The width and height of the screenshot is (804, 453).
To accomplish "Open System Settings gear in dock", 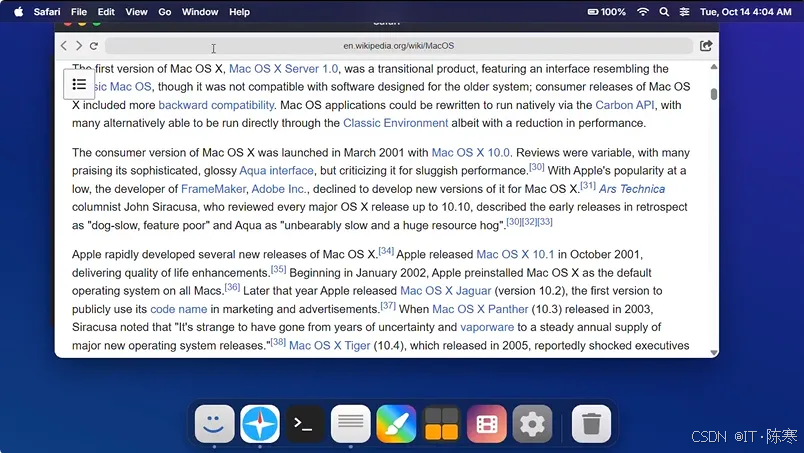I will [532, 424].
